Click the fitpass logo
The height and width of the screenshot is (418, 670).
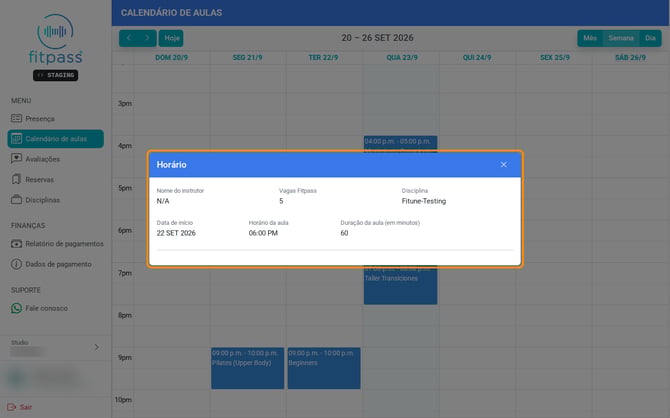point(56,39)
